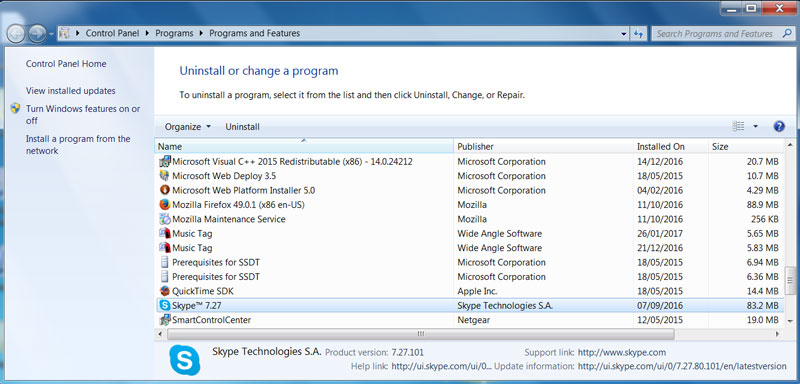Expand the arrow after Programs breadcrumb
Screen dimensions: 800x384
[201, 34]
